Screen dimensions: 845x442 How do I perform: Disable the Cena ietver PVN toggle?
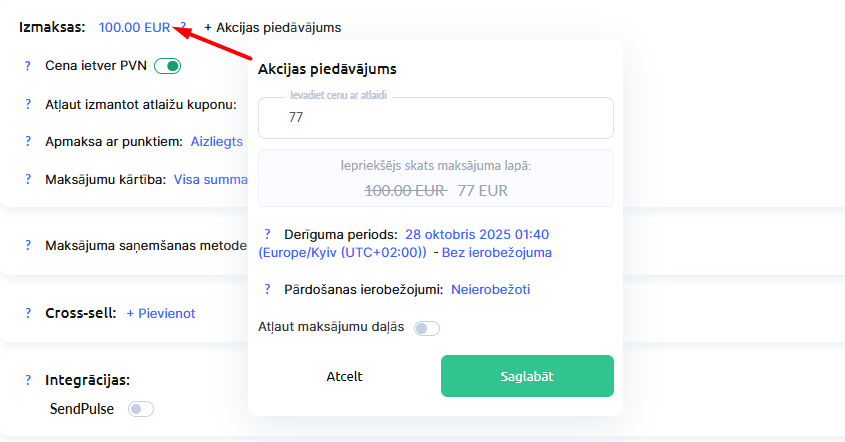[x=168, y=67]
